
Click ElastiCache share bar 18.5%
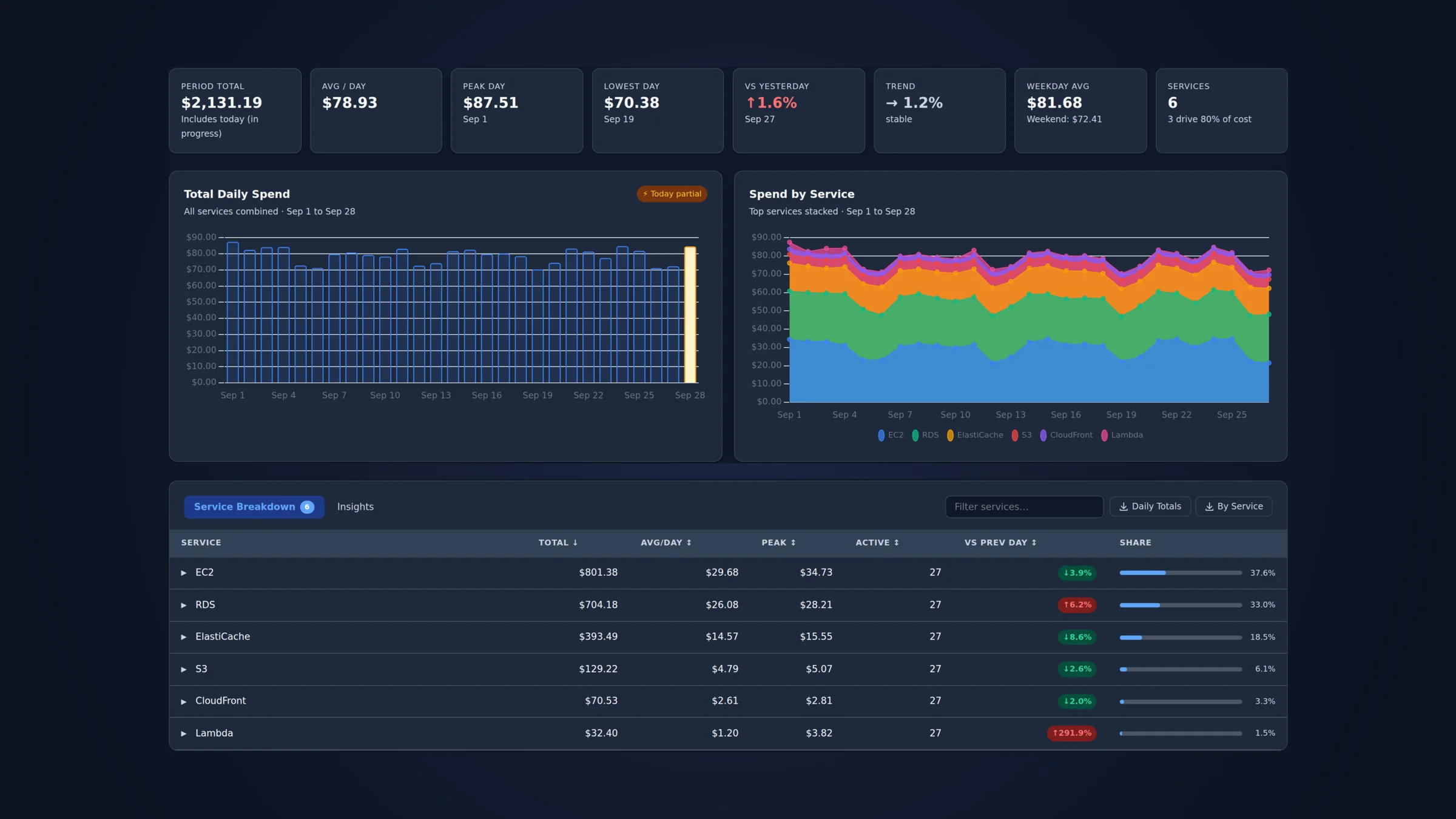point(1181,638)
